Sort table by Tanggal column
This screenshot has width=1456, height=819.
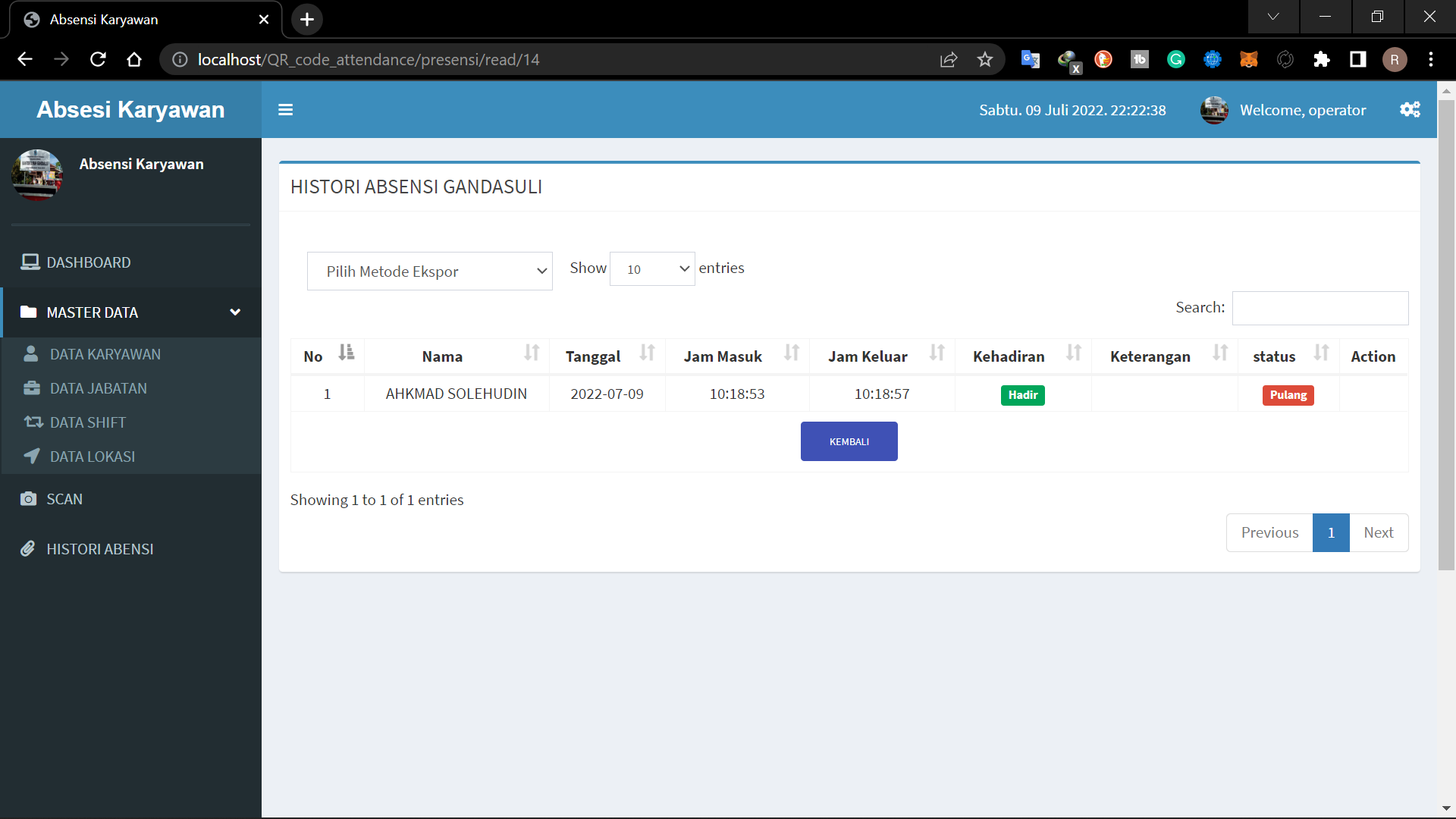click(x=607, y=356)
